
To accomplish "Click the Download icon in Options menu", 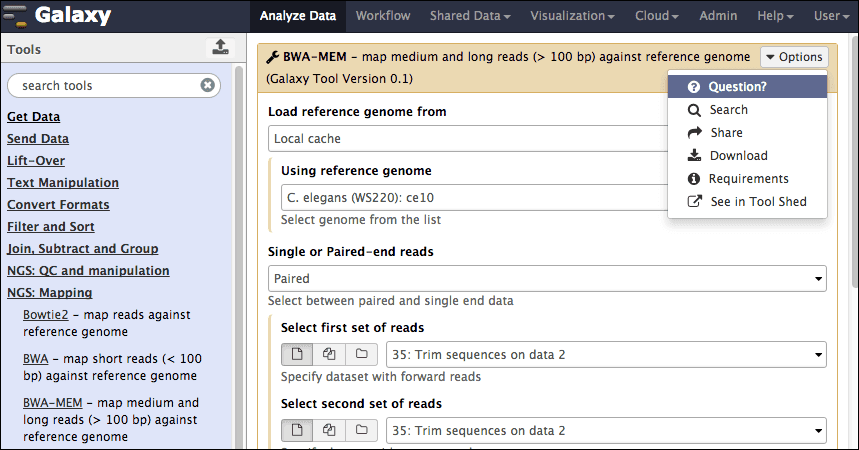I will pyautogui.click(x=694, y=156).
